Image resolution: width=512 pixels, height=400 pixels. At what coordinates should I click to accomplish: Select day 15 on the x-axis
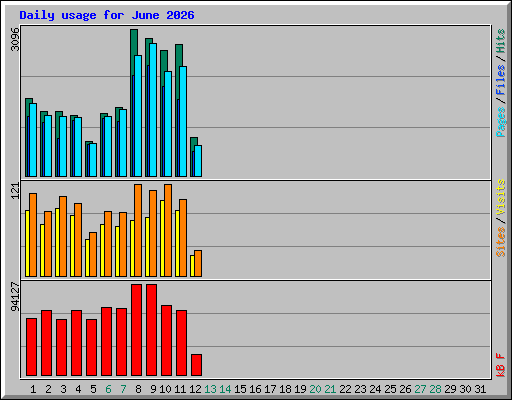tap(240, 389)
